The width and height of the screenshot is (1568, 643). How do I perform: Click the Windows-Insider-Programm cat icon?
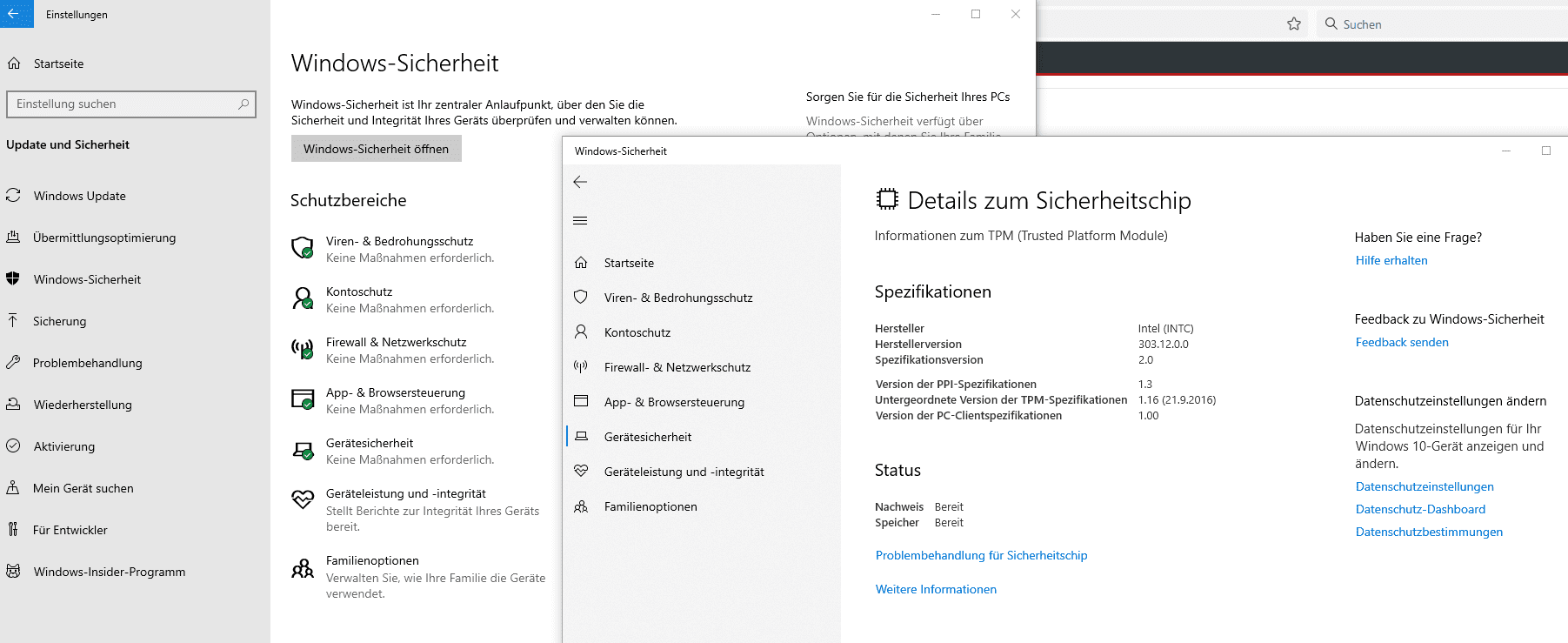coord(13,572)
